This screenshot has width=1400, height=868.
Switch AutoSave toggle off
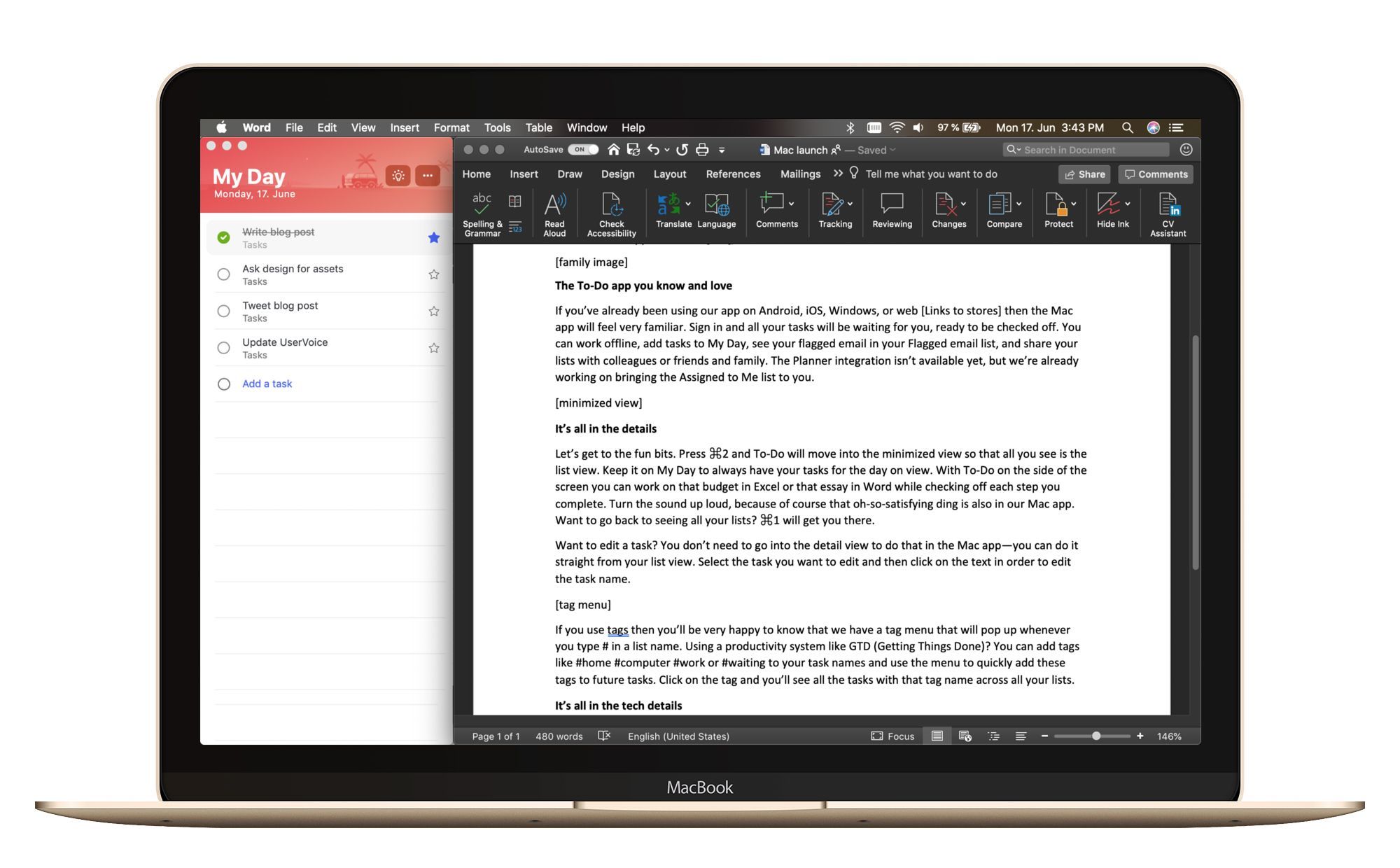583,150
